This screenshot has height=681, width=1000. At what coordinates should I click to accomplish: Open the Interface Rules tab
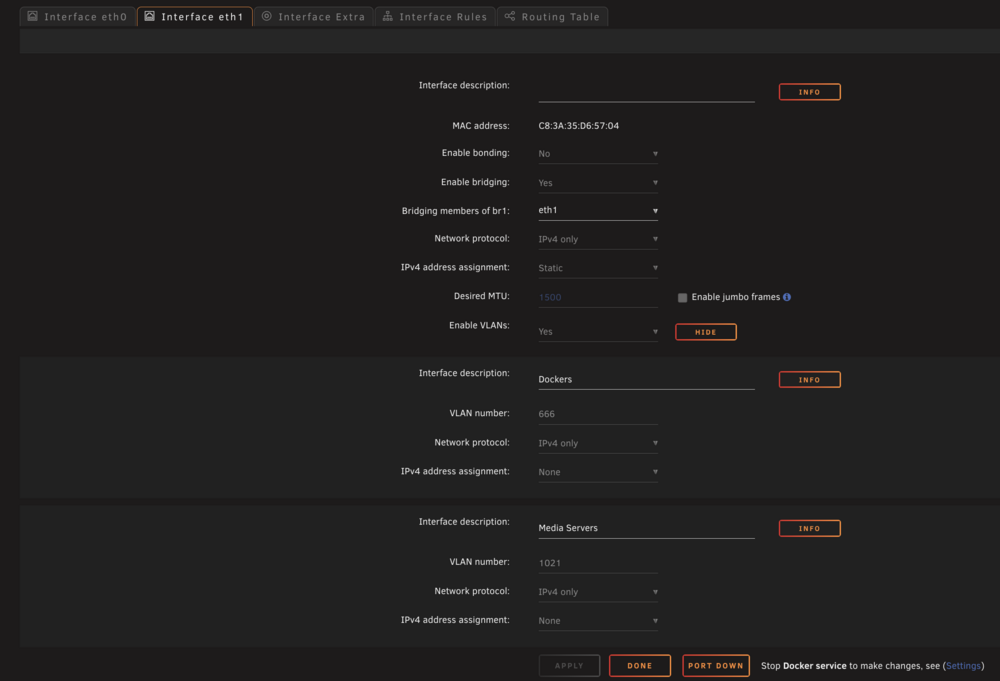(435, 17)
